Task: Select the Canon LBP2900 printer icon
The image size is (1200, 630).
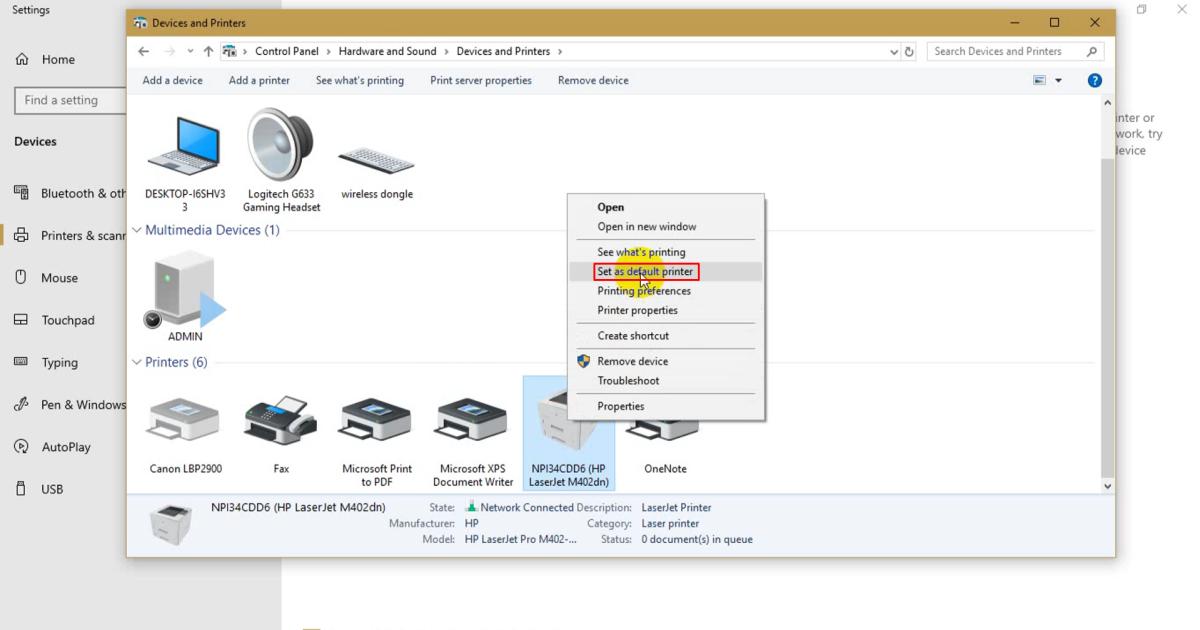Action: [x=184, y=422]
